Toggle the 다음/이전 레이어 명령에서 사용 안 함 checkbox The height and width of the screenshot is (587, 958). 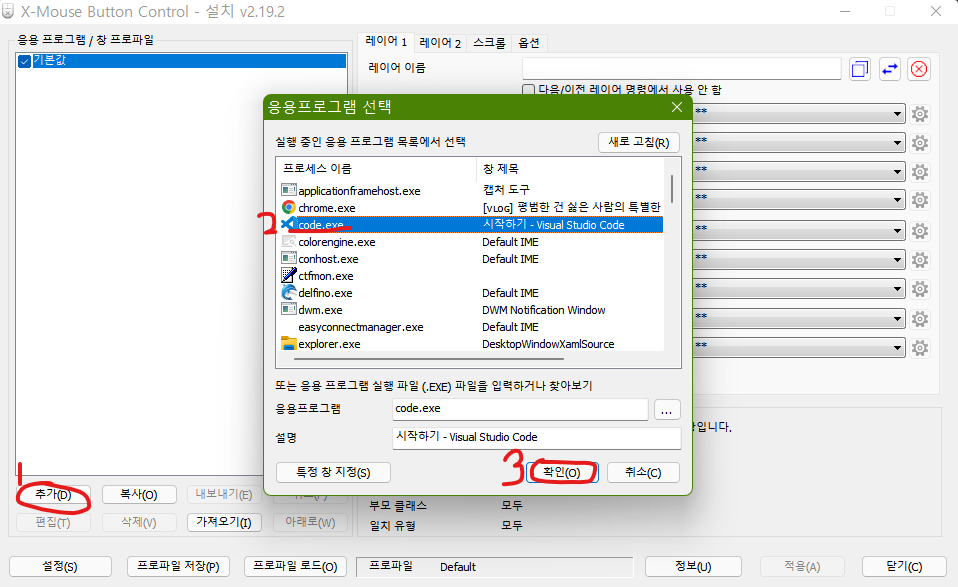[x=528, y=90]
